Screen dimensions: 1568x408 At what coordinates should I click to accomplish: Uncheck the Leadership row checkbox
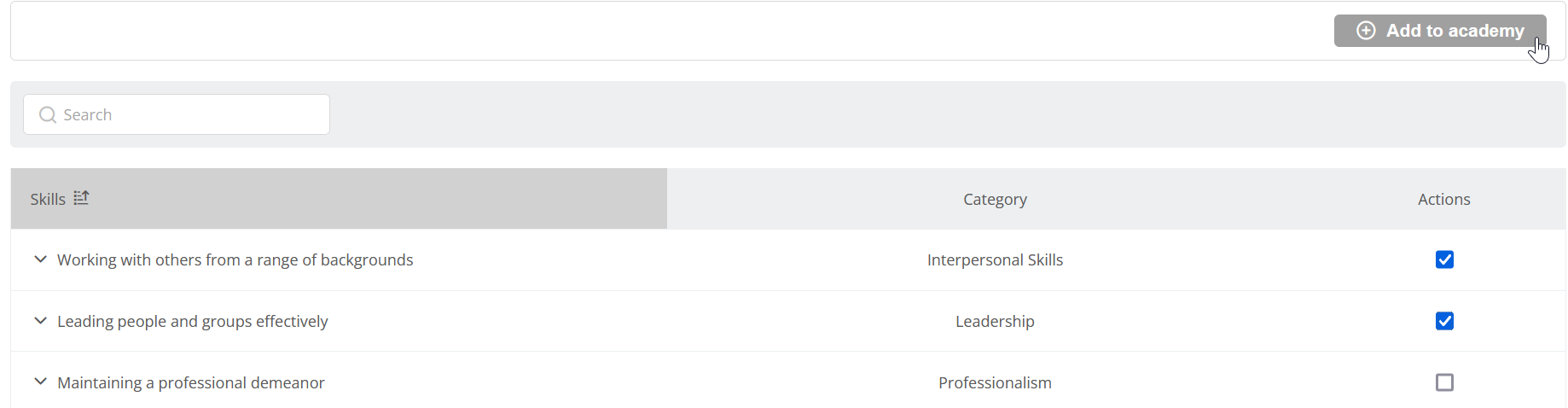pos(1444,321)
